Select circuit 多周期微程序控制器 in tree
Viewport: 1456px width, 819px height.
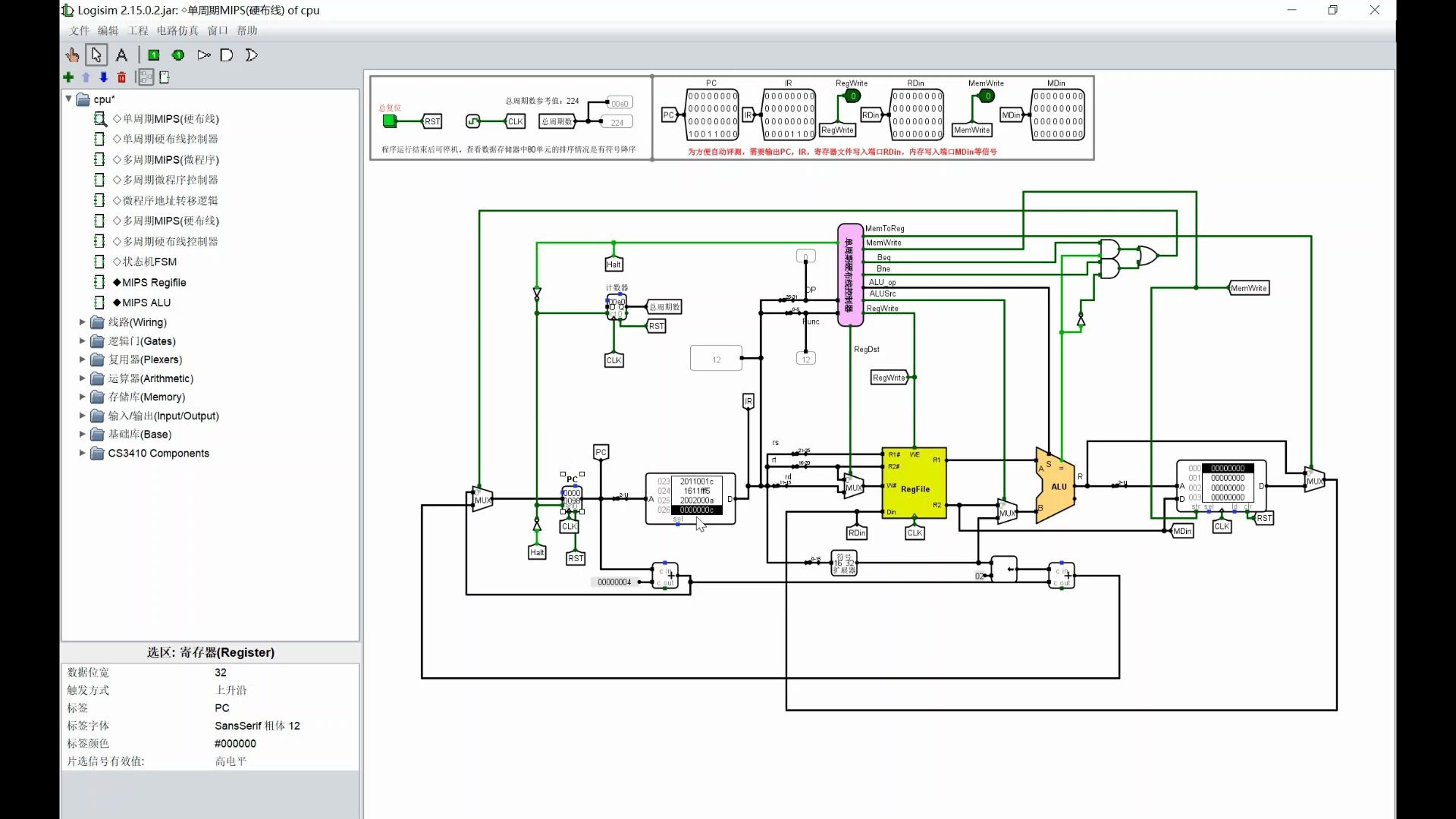[165, 180]
